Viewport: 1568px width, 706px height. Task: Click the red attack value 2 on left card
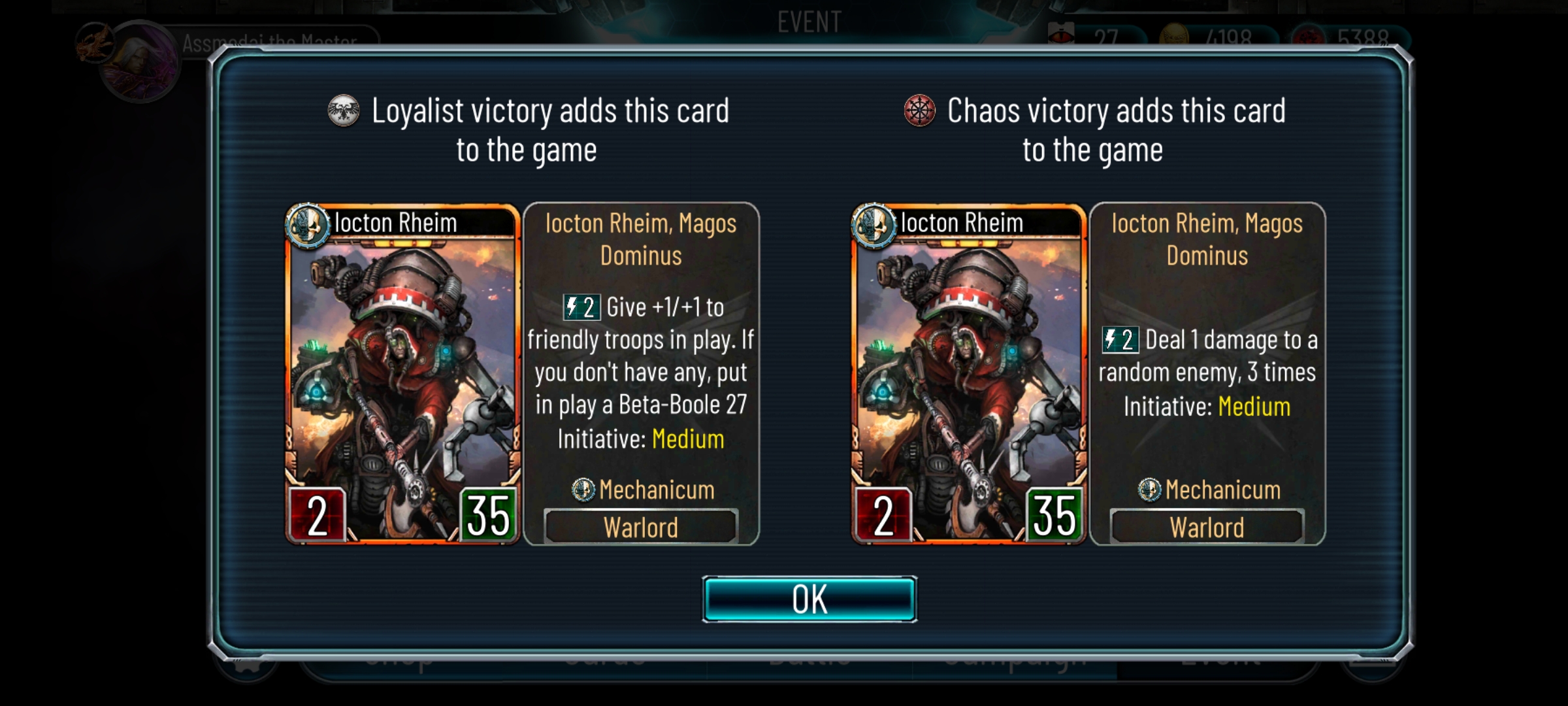point(317,514)
